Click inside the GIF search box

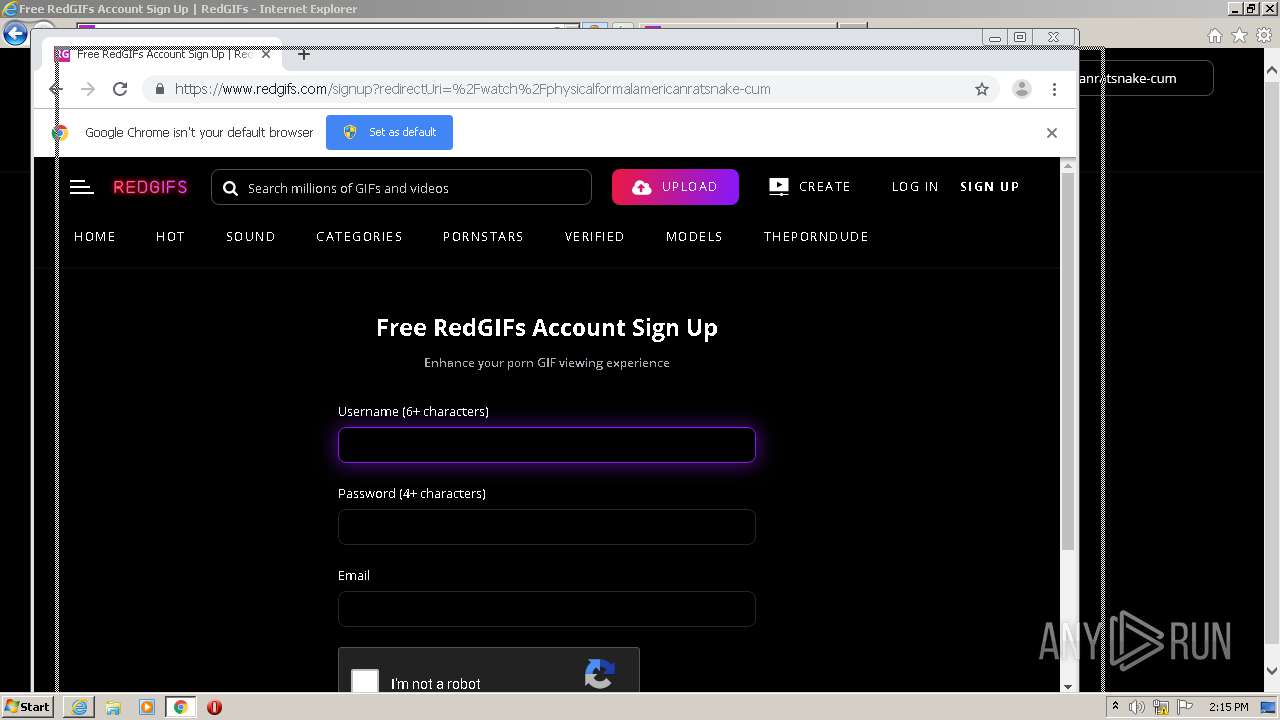click(401, 188)
